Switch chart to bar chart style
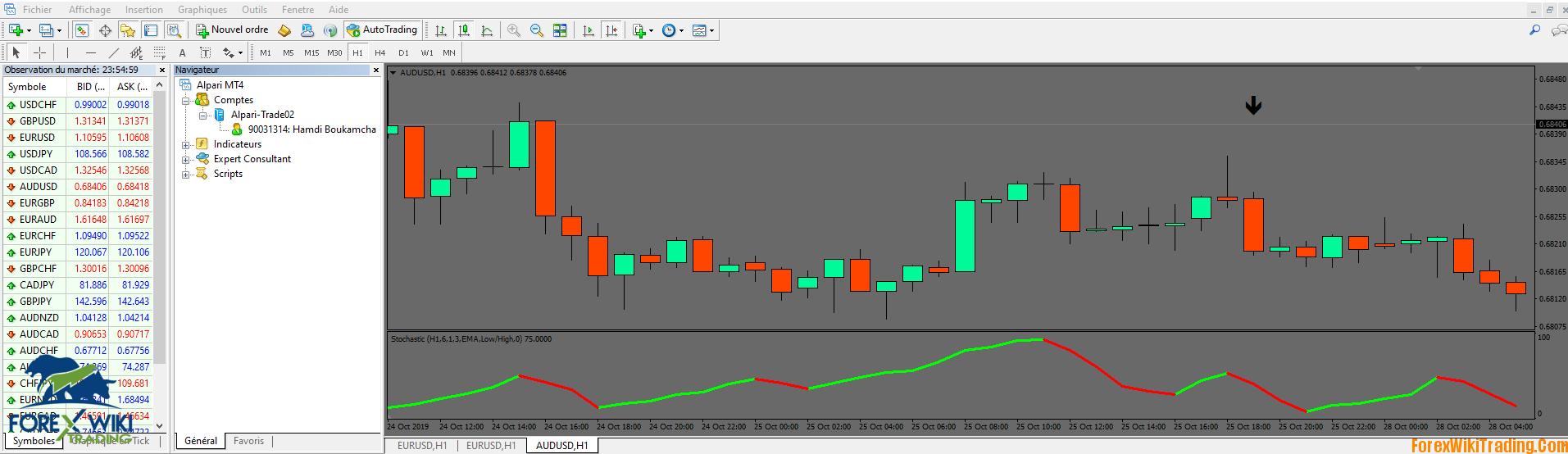The width and height of the screenshot is (1568, 454). [x=441, y=30]
